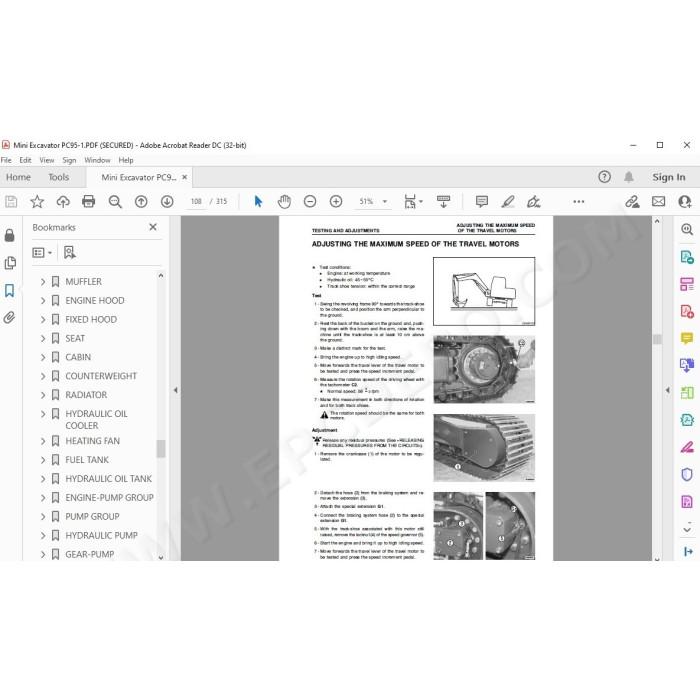Activate the hand pan tool
The height and width of the screenshot is (700, 700).
(284, 202)
